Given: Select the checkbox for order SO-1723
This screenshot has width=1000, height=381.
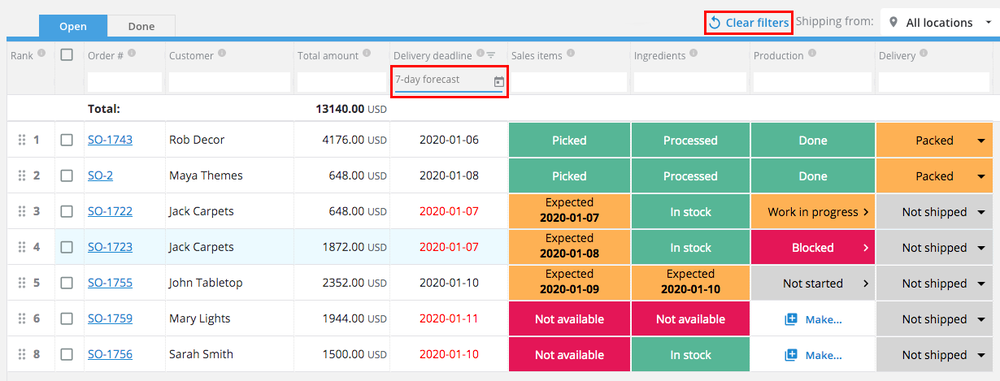Looking at the screenshot, I should 66,247.
